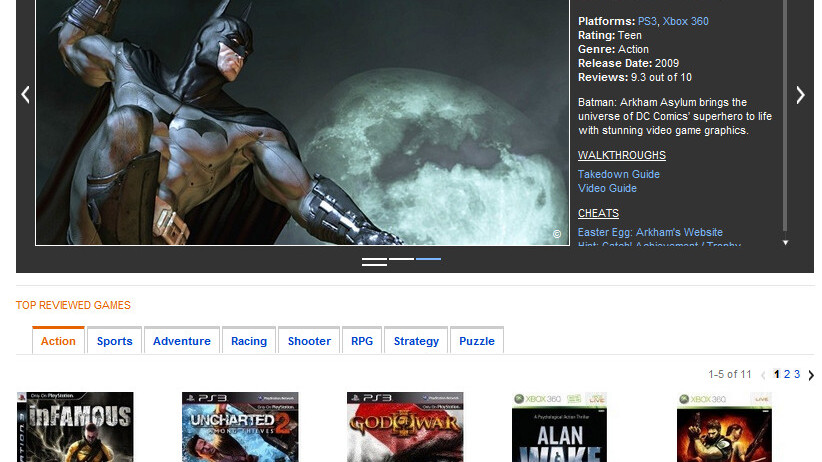Switch to the Sports tab
Image resolution: width=822 pixels, height=462 pixels.
(x=115, y=341)
